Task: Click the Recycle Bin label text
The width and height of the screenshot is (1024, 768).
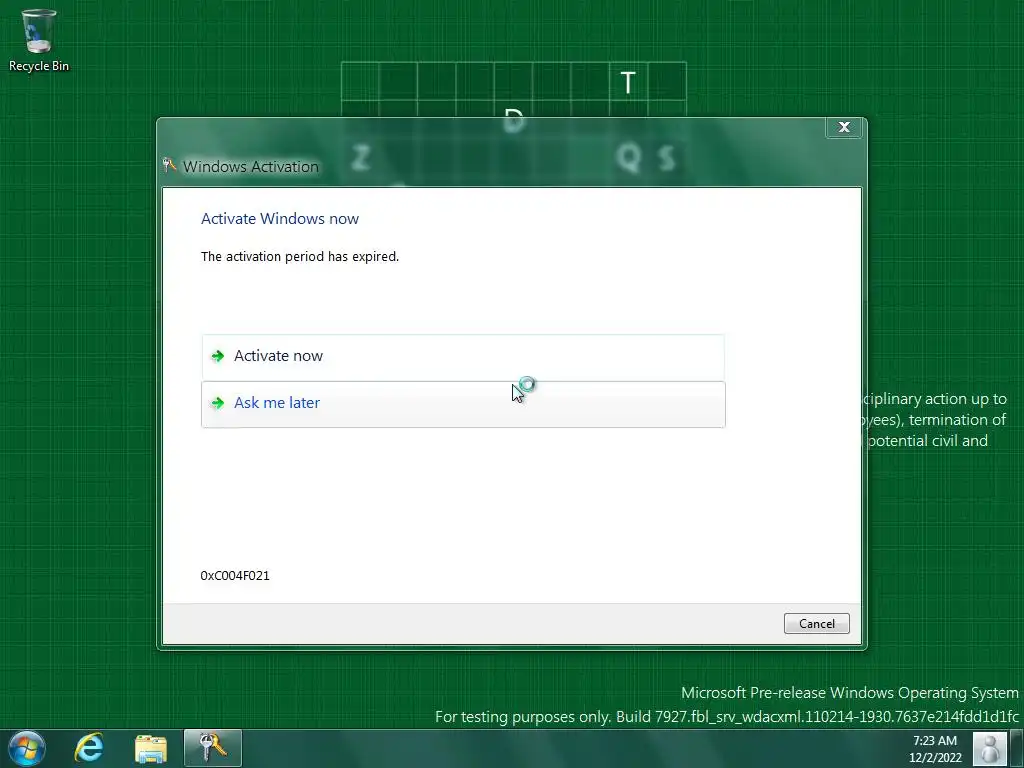Action: click(39, 66)
